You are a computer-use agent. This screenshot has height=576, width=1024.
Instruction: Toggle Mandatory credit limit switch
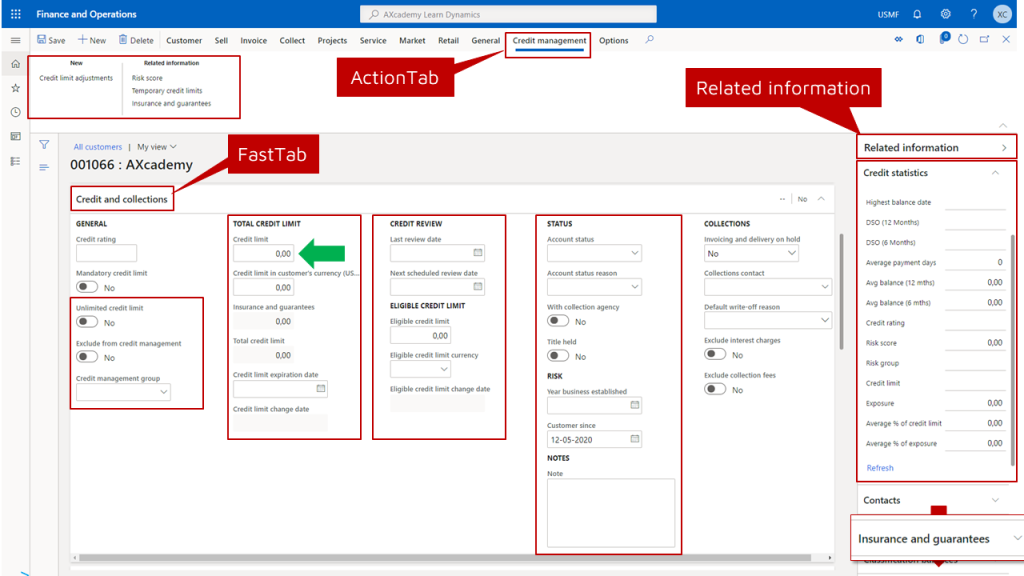click(87, 287)
